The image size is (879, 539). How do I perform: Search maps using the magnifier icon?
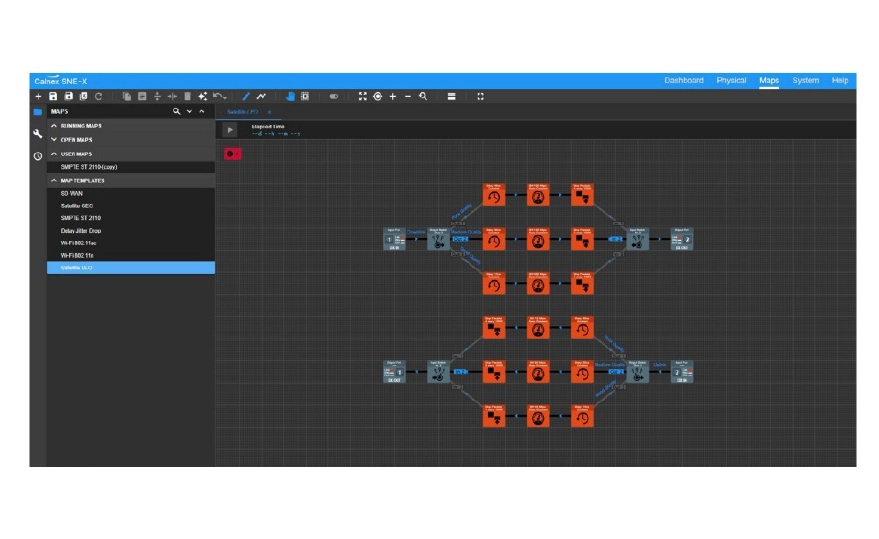tap(177, 112)
